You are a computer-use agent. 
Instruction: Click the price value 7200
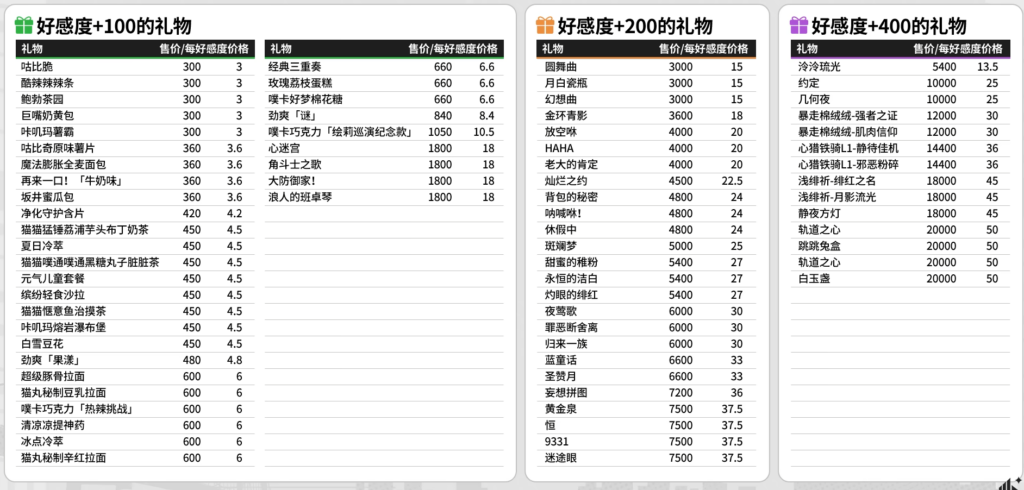point(681,393)
